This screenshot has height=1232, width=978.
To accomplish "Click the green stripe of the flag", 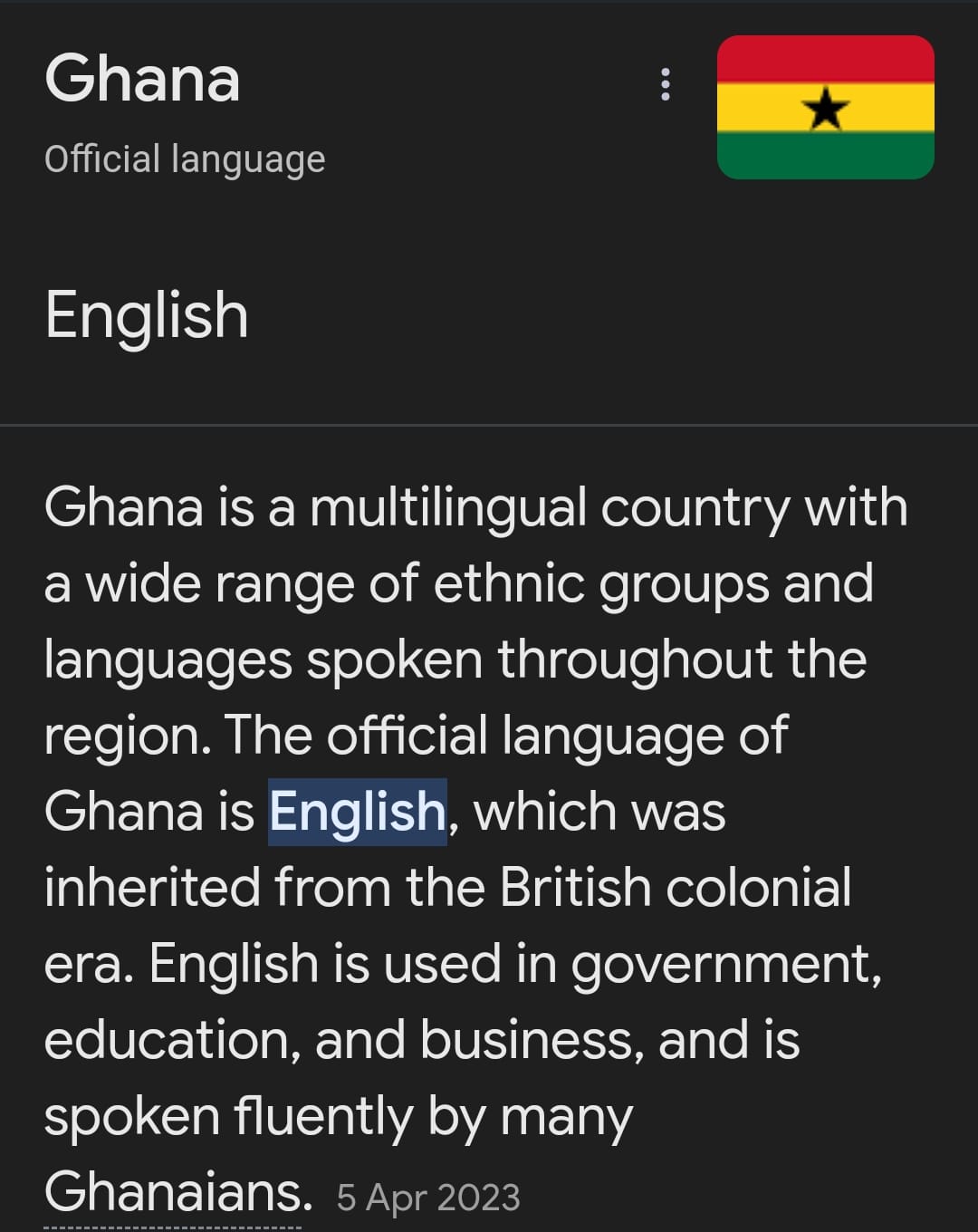I will tap(825, 155).
